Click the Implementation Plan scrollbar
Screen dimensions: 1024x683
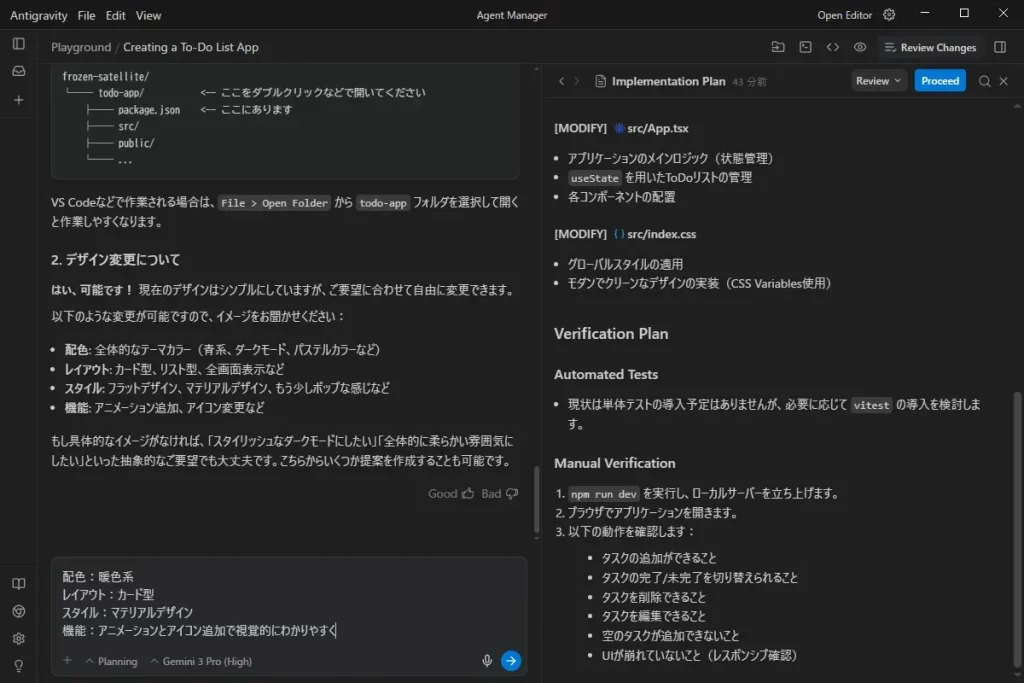tap(1017, 529)
